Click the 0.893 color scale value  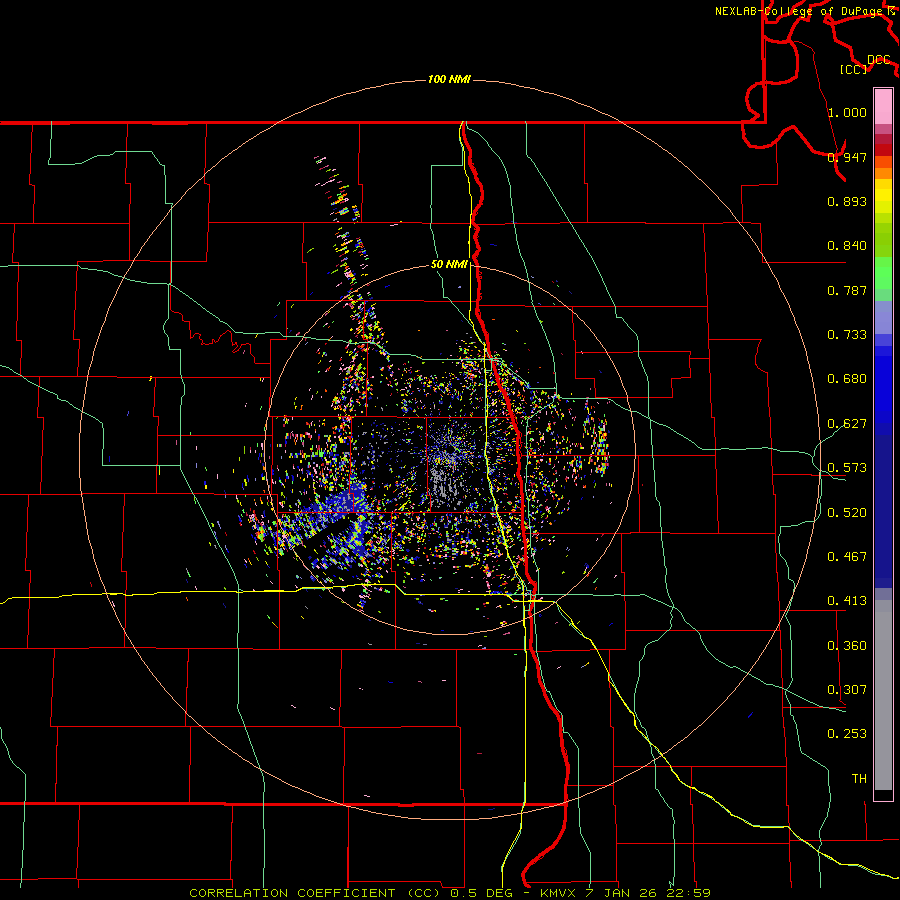[x=847, y=201]
